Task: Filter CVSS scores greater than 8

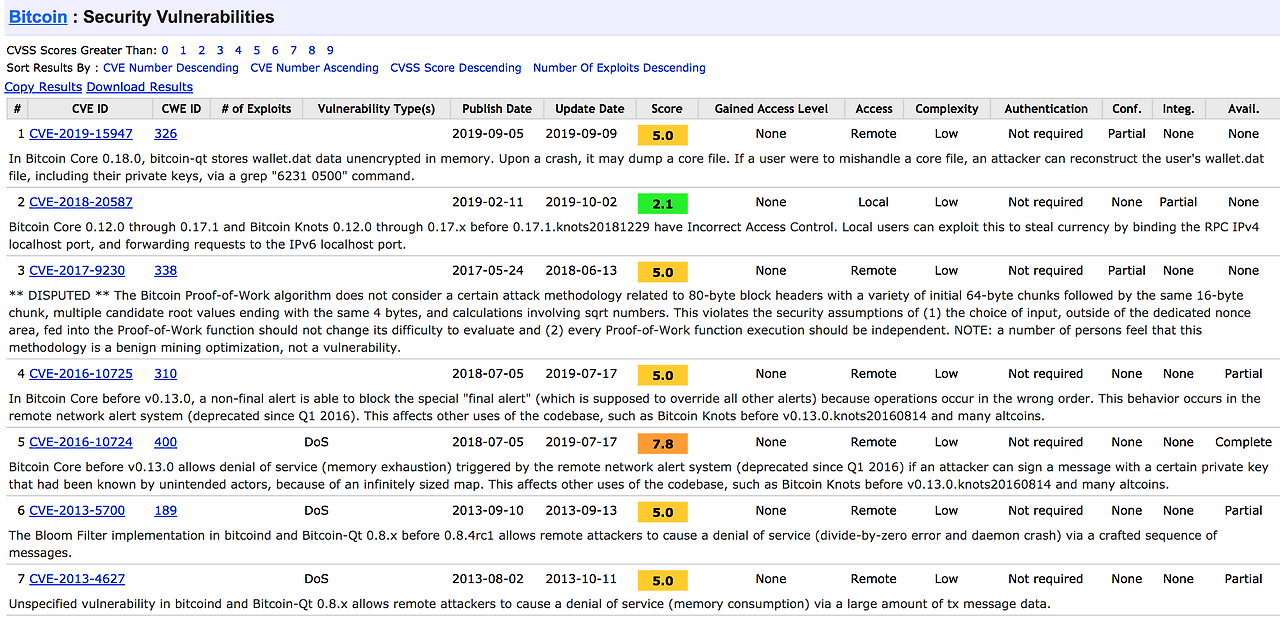Action: (x=312, y=50)
